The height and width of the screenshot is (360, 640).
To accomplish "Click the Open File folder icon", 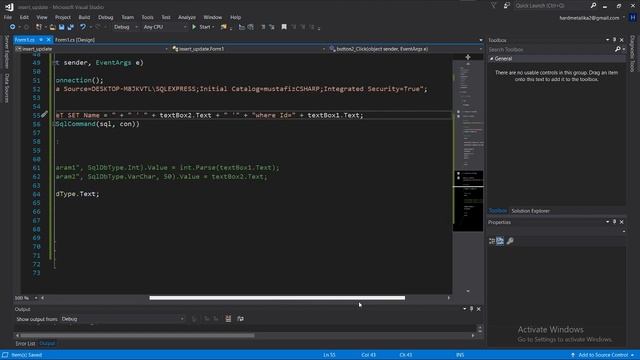I will 52,27.
